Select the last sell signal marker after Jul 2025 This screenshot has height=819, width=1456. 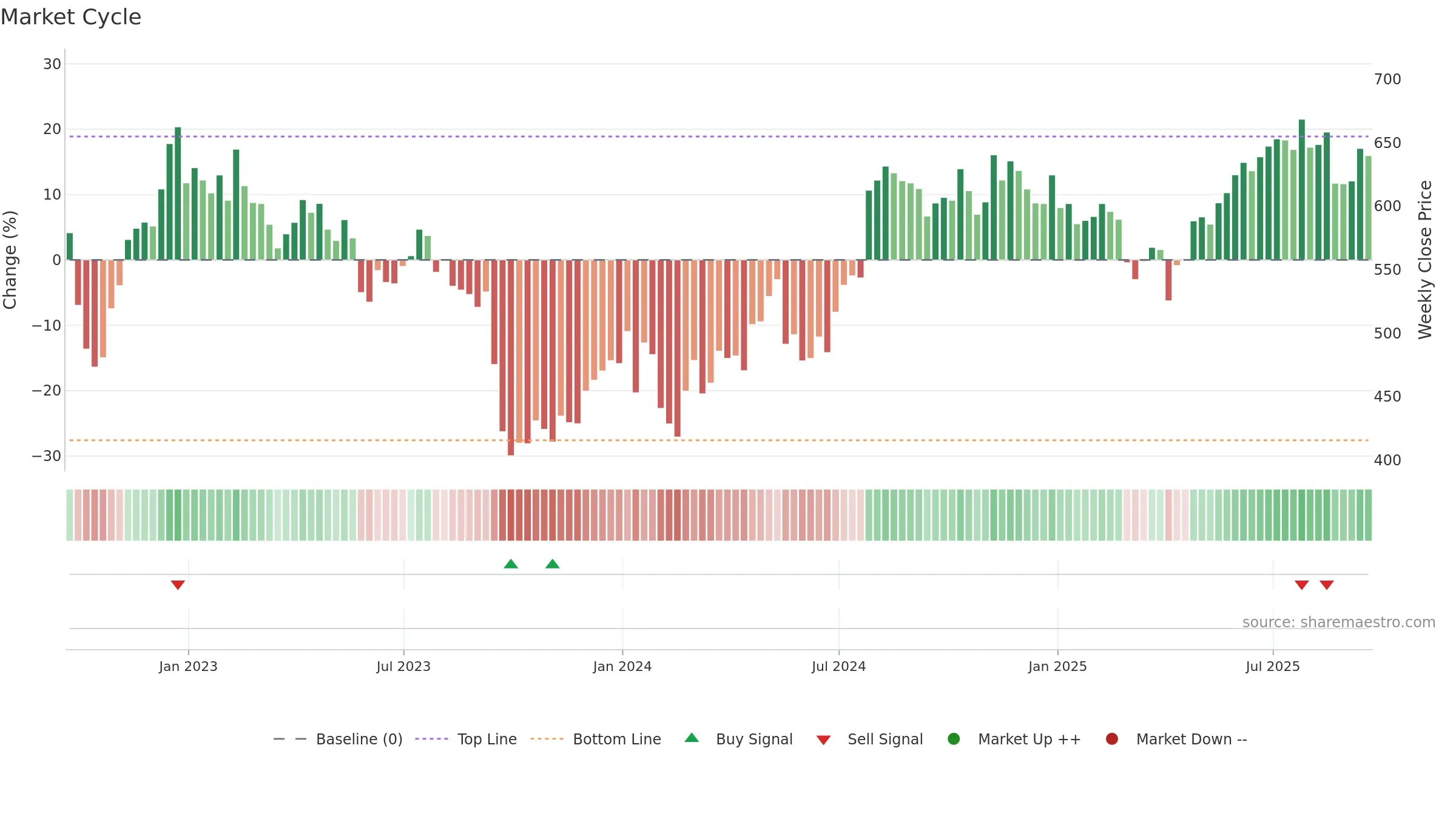point(1327,585)
